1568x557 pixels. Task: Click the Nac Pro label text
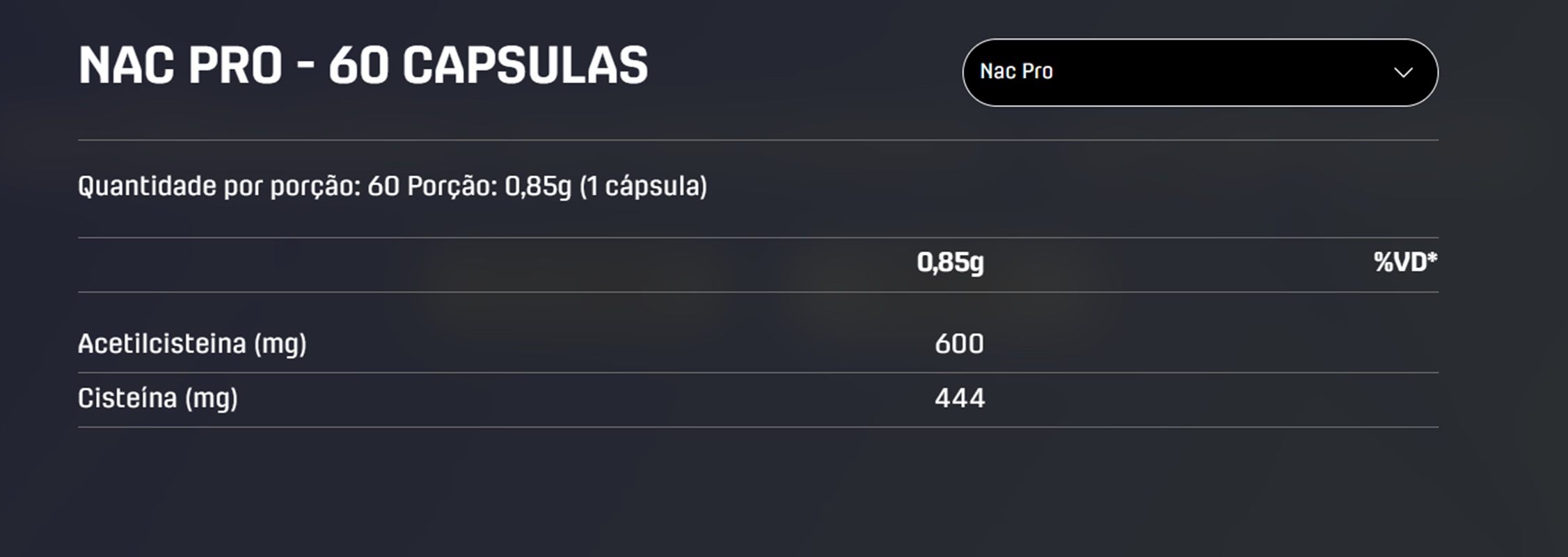(x=1016, y=70)
